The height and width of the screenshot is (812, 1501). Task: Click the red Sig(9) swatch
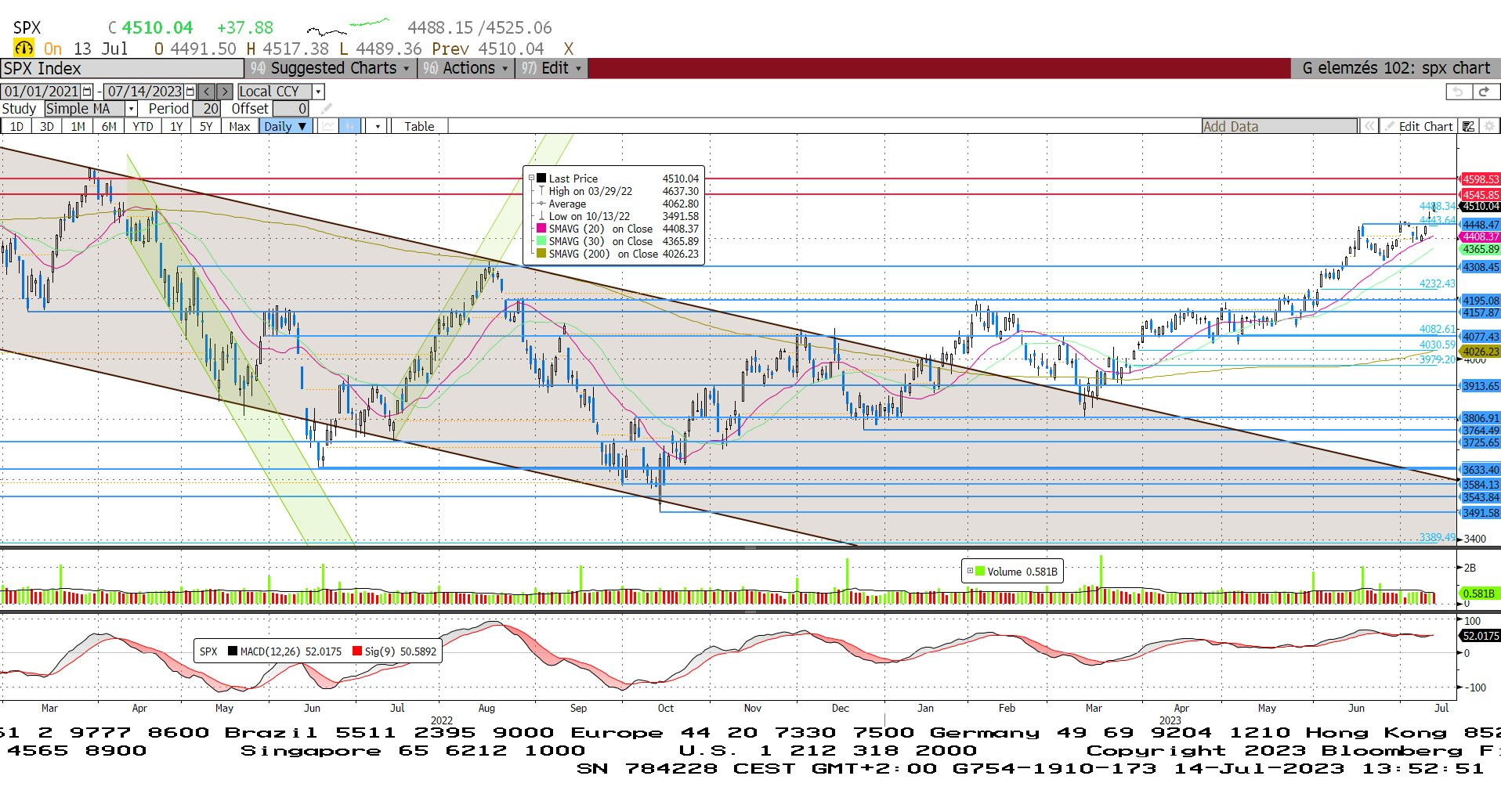pos(357,651)
